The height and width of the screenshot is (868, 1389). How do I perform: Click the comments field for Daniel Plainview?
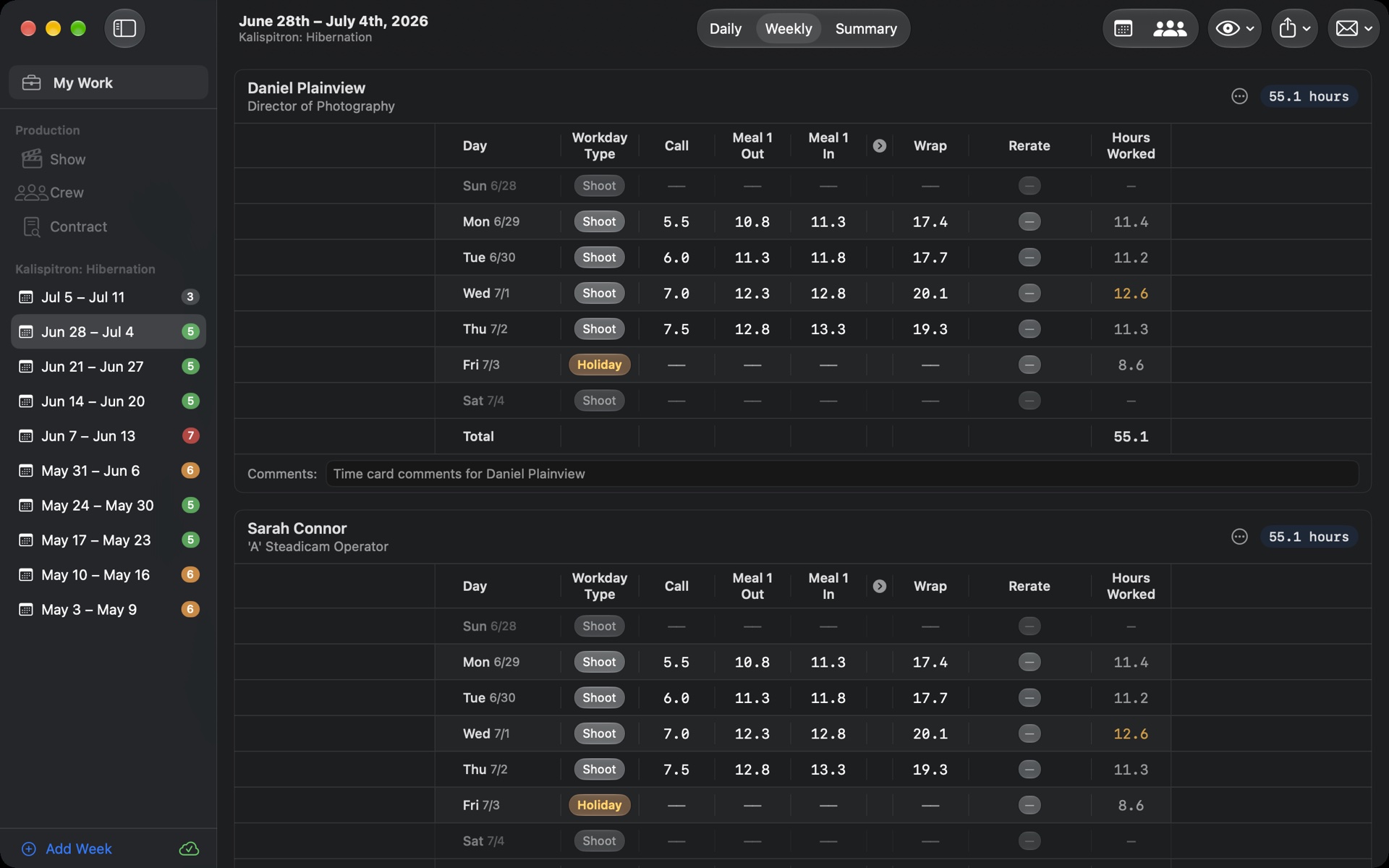tap(842, 474)
